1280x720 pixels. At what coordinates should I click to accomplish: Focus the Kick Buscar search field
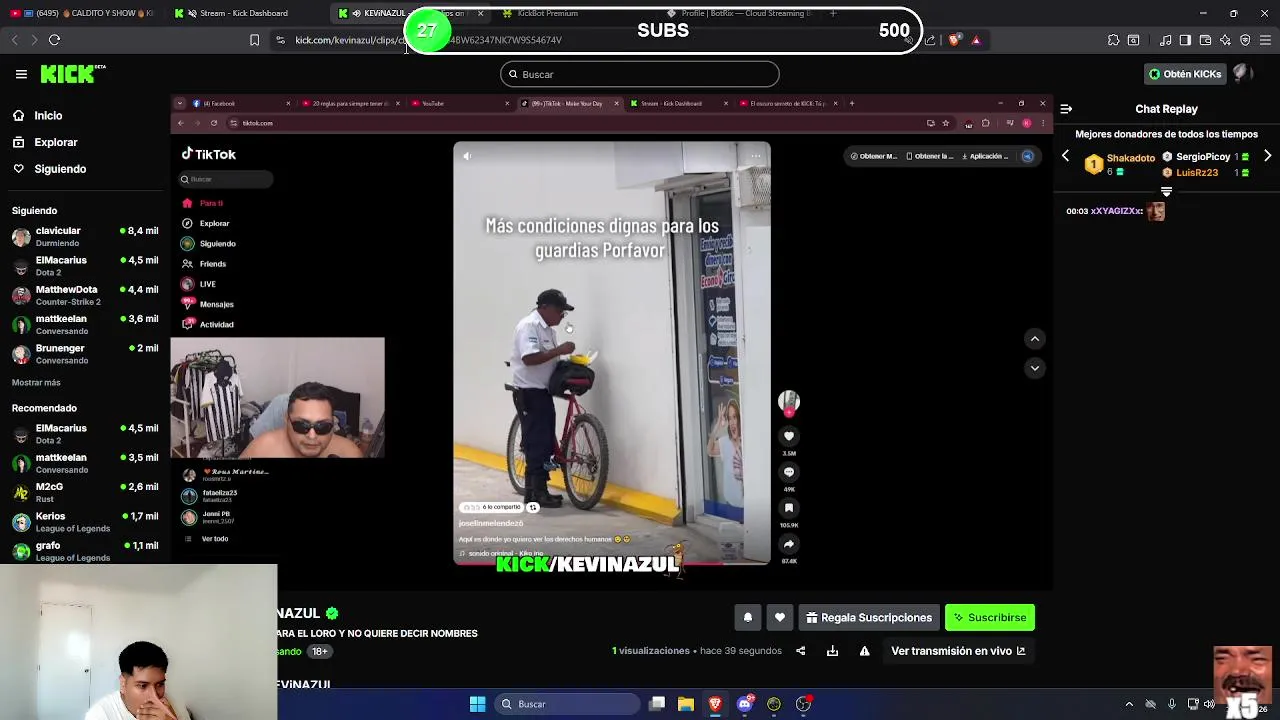(640, 74)
